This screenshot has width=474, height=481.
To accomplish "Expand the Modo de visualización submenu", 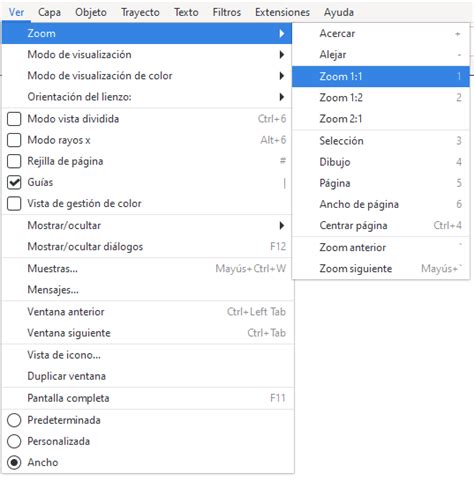I will [x=147, y=55].
